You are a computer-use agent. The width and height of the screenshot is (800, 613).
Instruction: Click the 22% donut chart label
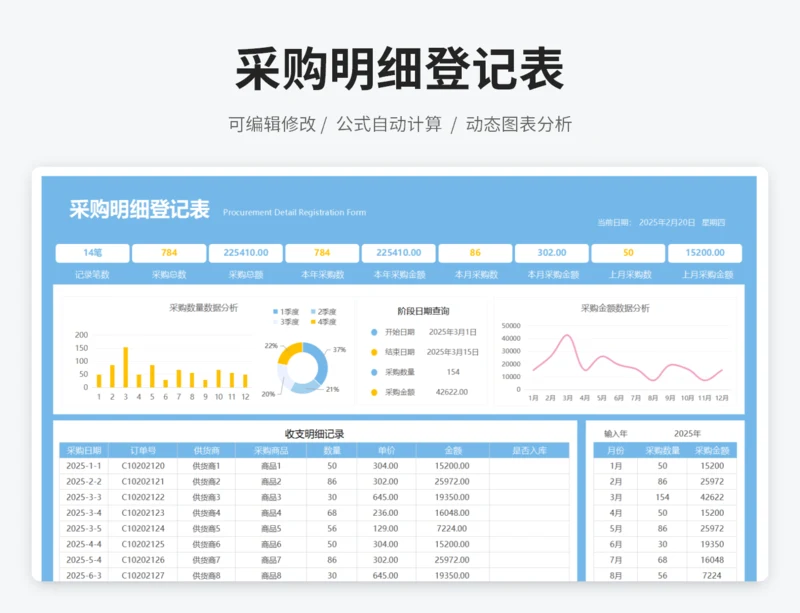(x=271, y=346)
